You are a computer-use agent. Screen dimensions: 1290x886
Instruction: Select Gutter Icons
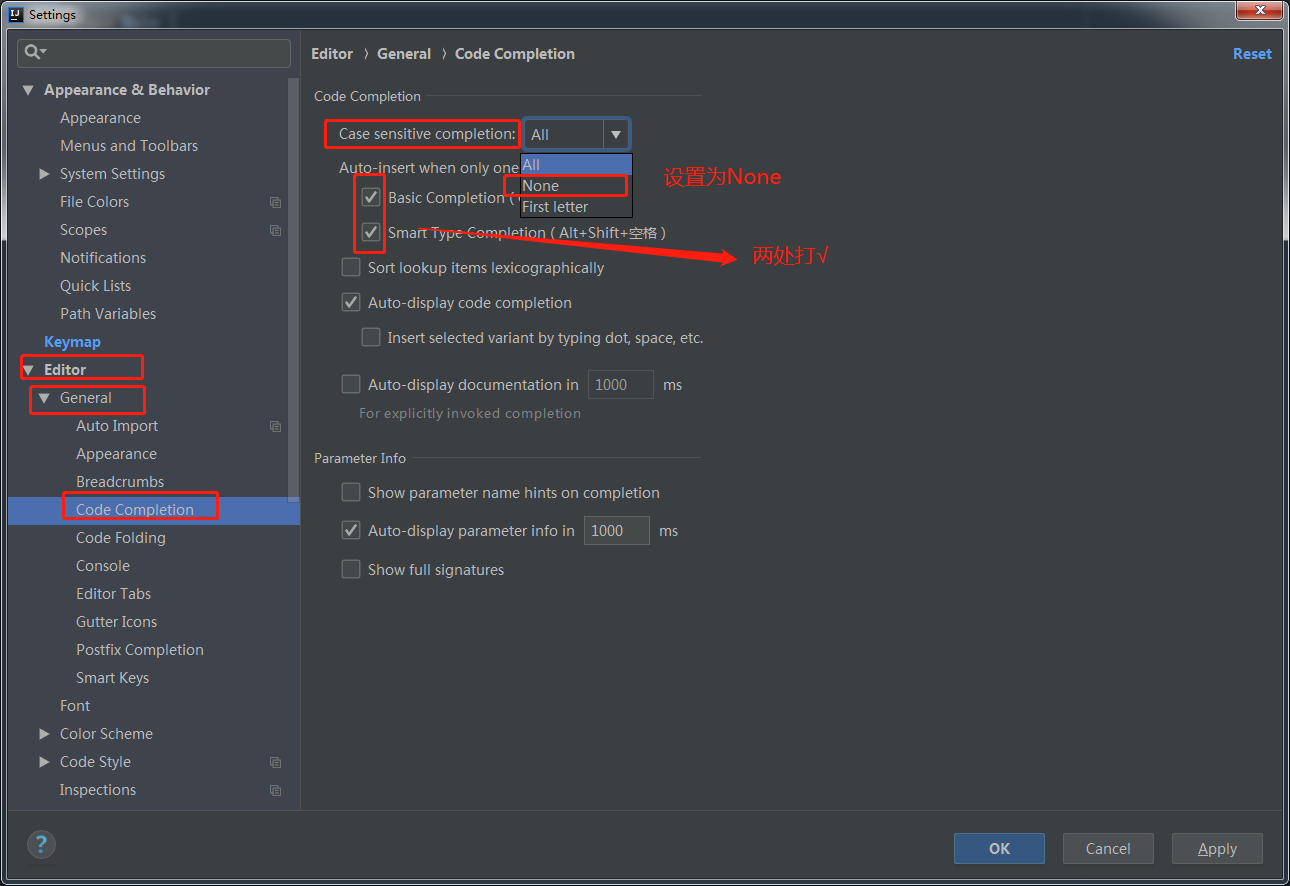(x=116, y=622)
